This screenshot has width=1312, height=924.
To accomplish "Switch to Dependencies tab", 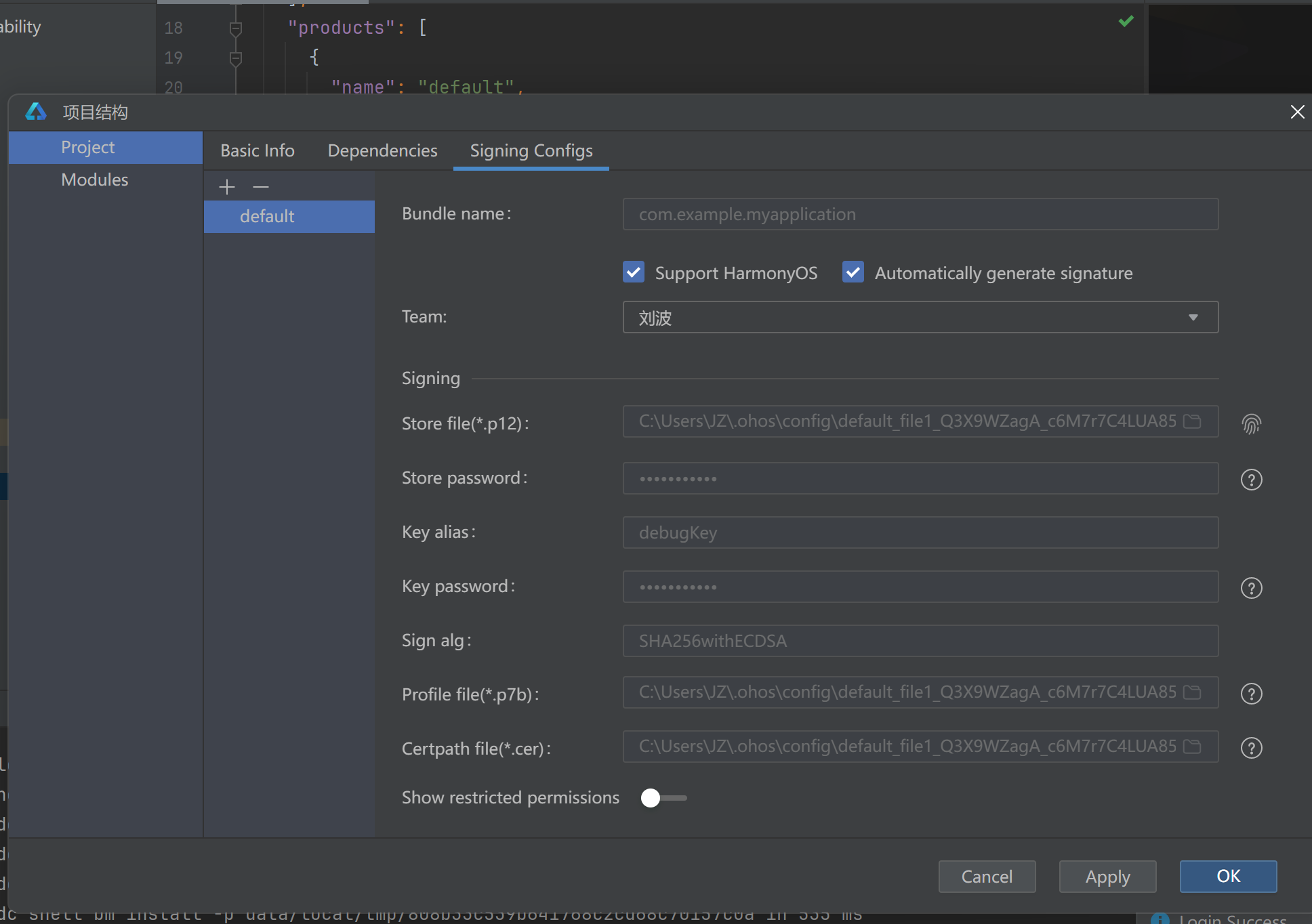I will click(383, 150).
